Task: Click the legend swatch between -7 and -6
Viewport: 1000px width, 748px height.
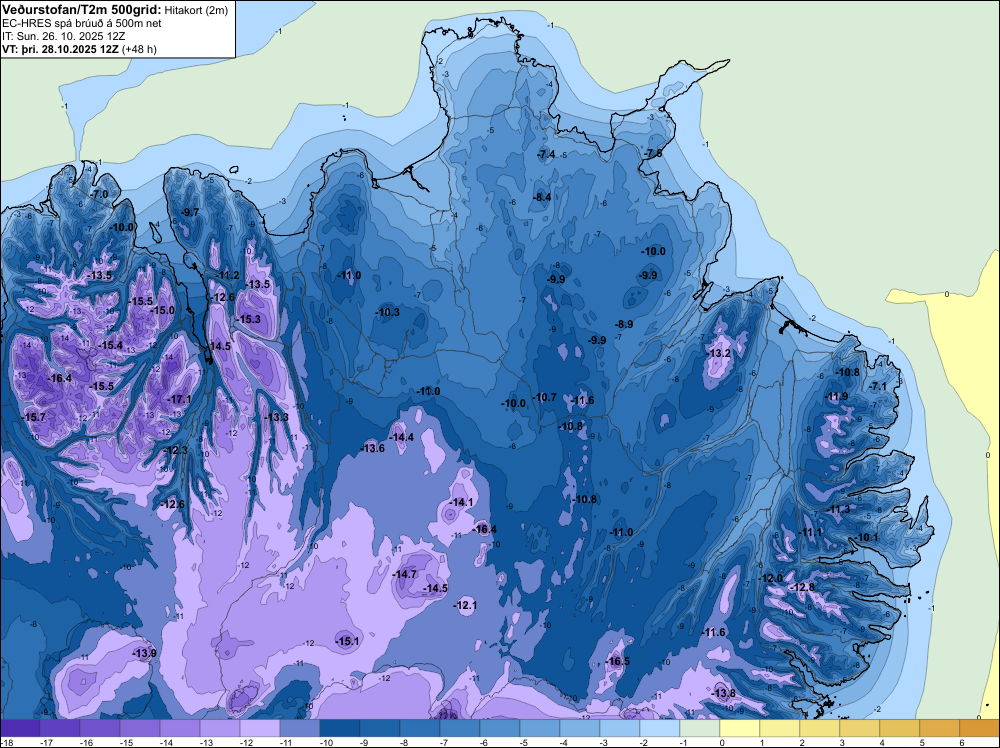Action: tap(460, 728)
